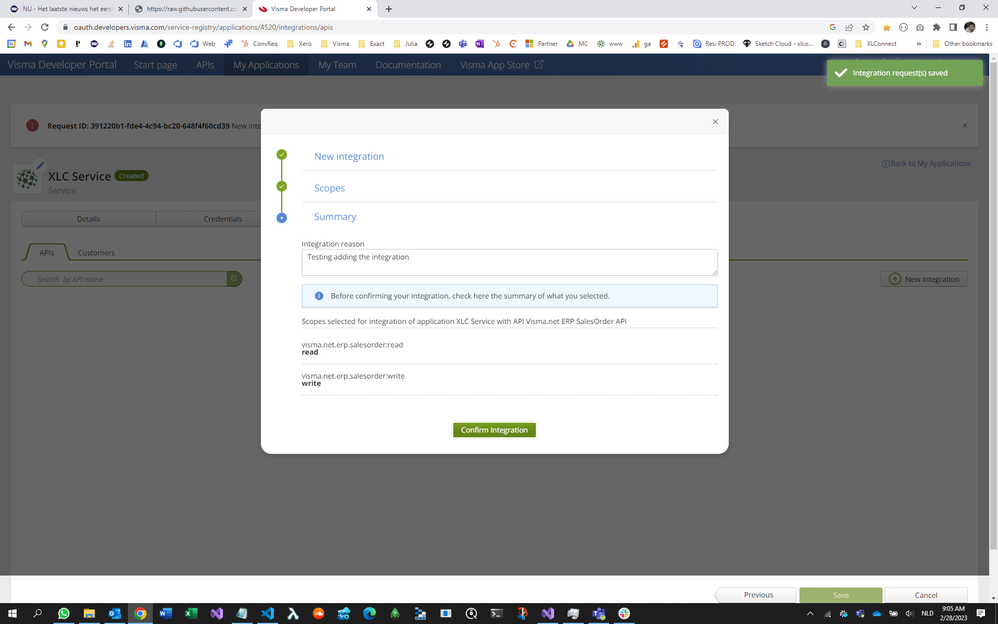Follow the Back to My Applications link
Image resolution: width=998 pixels, height=624 pixels.
tap(926, 164)
